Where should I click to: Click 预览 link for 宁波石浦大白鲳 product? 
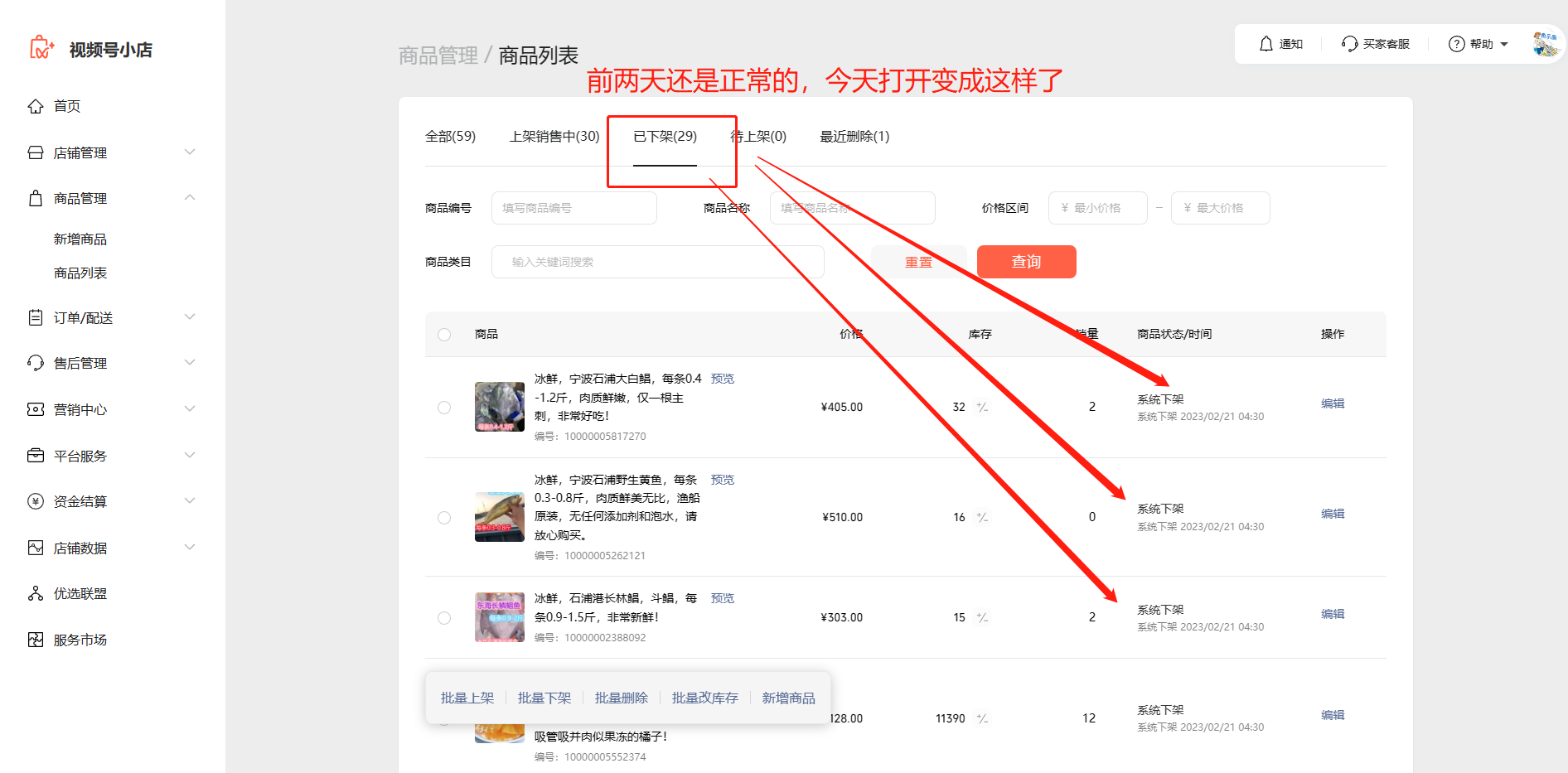pyautogui.click(x=723, y=379)
